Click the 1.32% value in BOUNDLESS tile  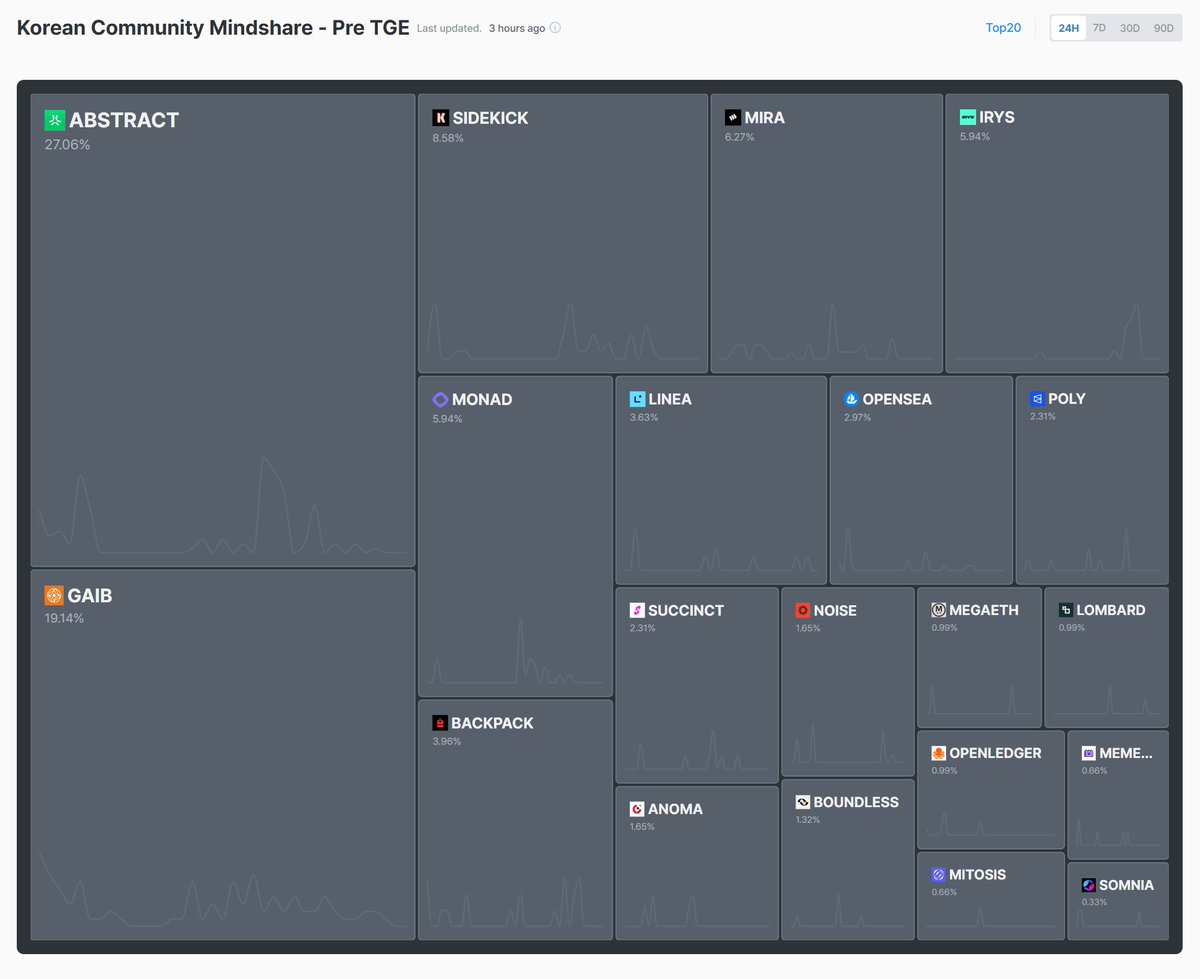pos(808,820)
